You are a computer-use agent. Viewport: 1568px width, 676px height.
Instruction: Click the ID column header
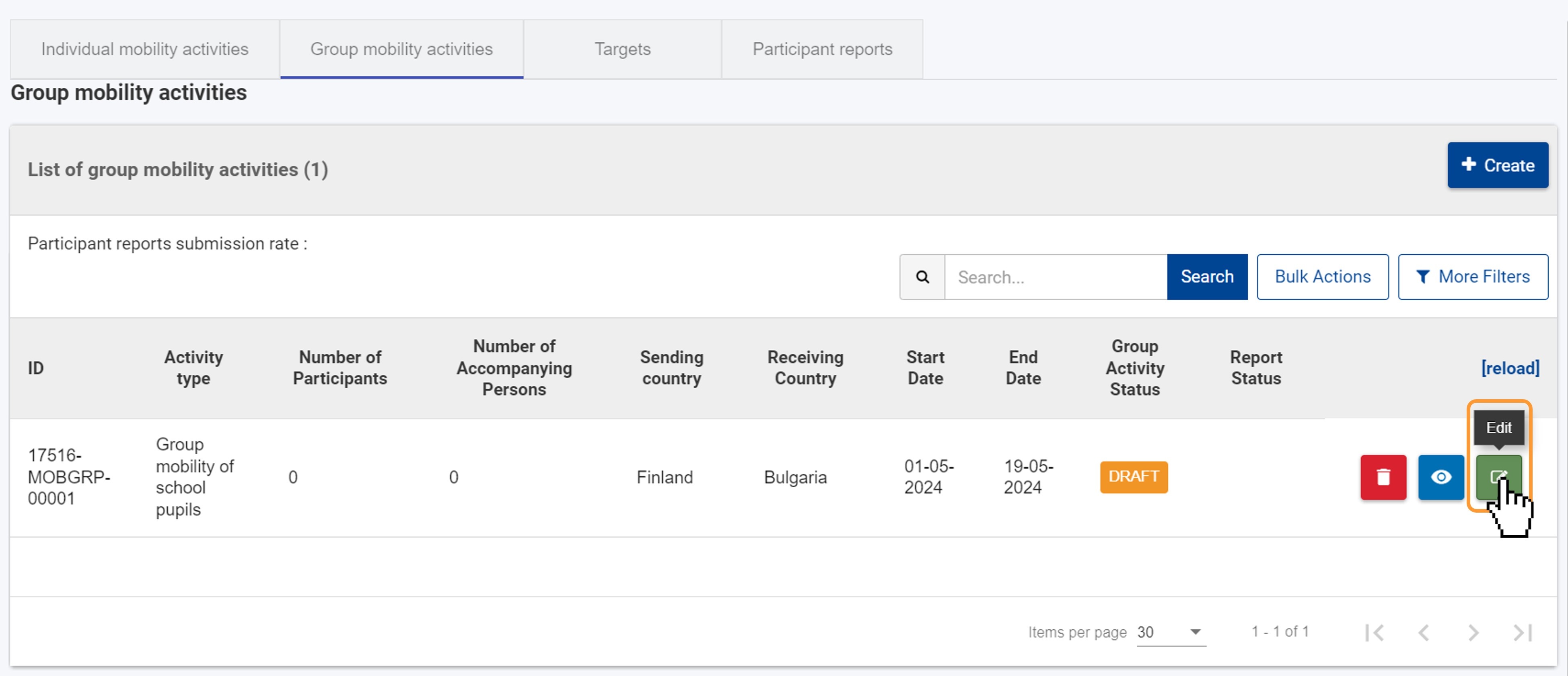[x=35, y=368]
